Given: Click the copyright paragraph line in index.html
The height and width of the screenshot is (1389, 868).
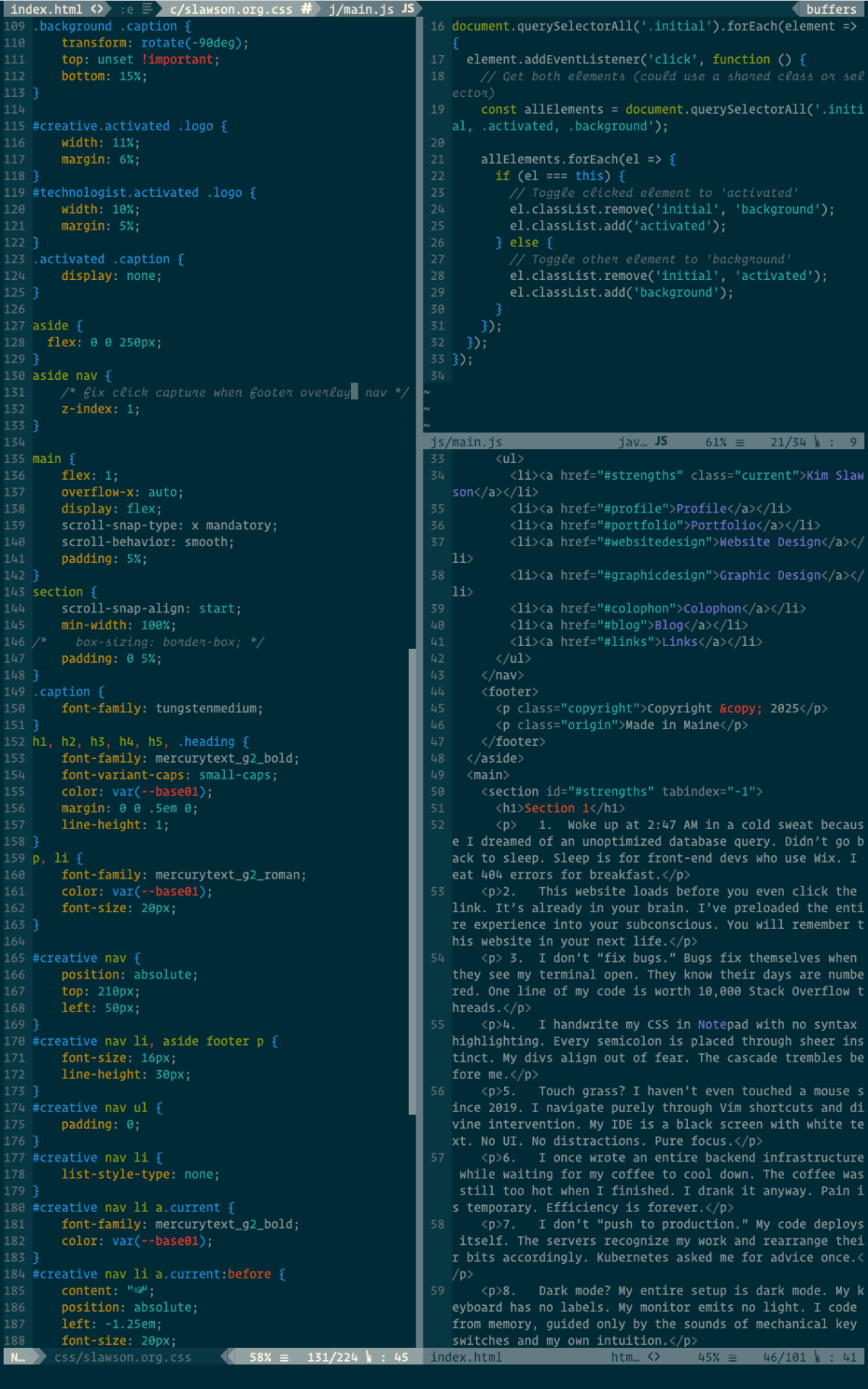Looking at the screenshot, I should click(661, 709).
